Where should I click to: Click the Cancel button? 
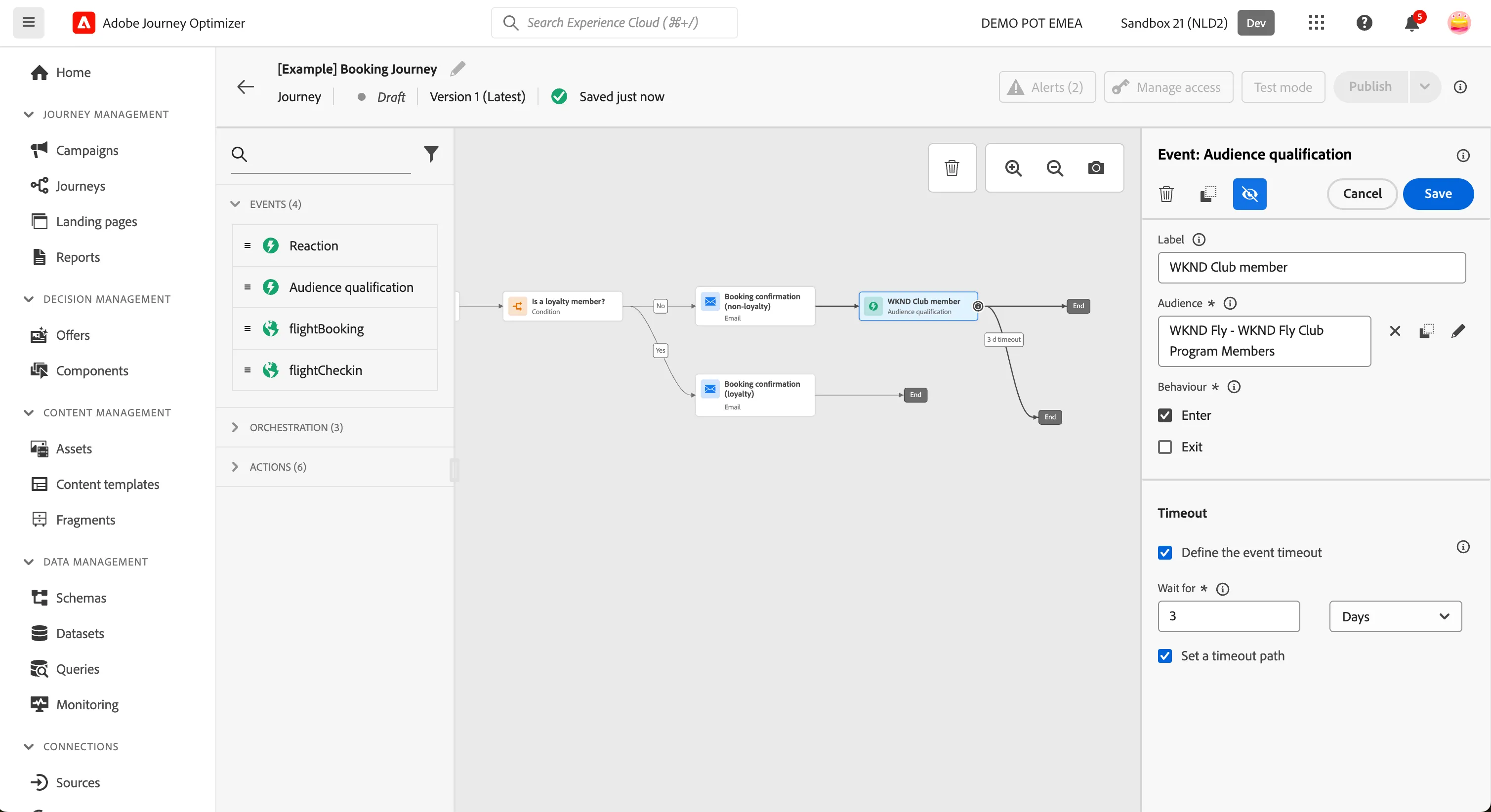point(1362,194)
